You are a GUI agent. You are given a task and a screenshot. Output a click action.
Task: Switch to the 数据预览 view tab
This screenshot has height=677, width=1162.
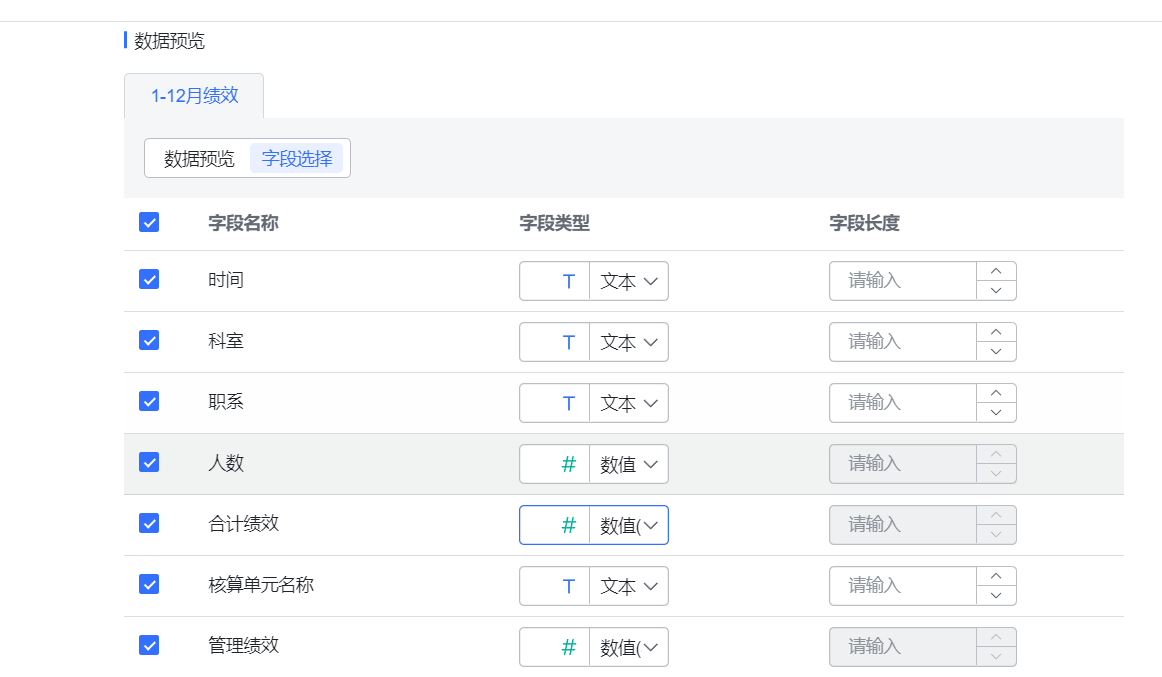pos(199,159)
